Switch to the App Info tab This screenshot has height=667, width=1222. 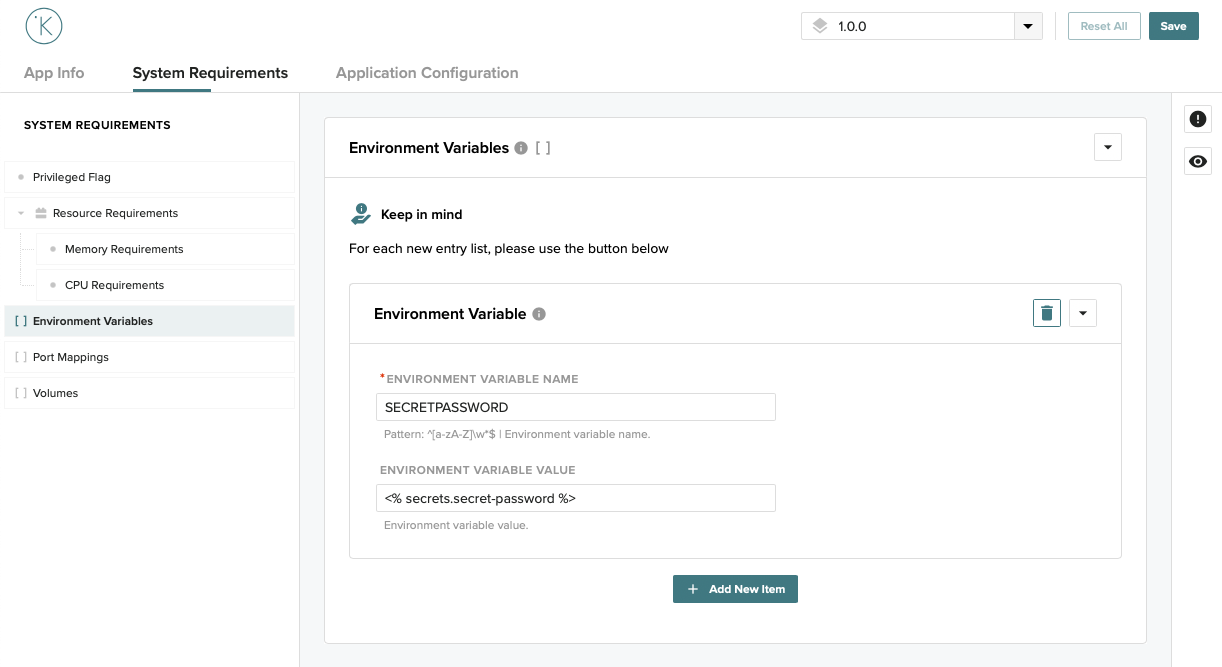tap(54, 73)
